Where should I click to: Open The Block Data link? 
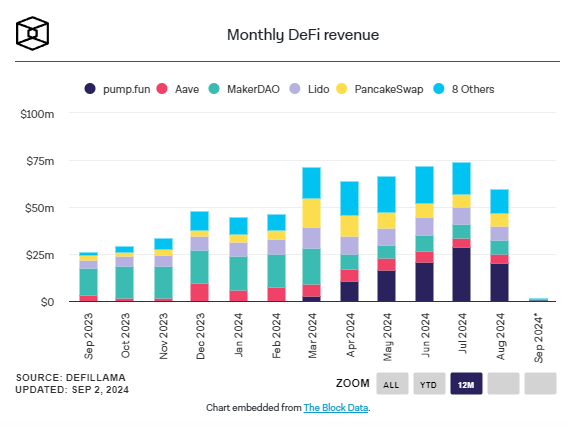(336, 408)
